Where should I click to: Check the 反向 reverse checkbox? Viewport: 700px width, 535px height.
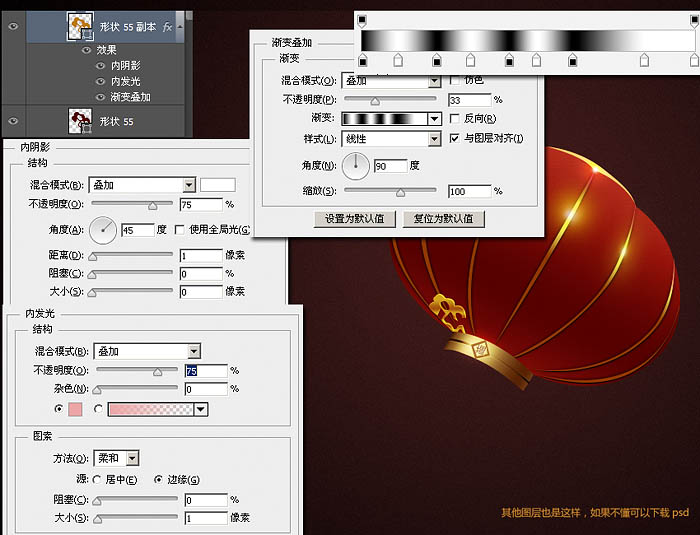coord(454,118)
